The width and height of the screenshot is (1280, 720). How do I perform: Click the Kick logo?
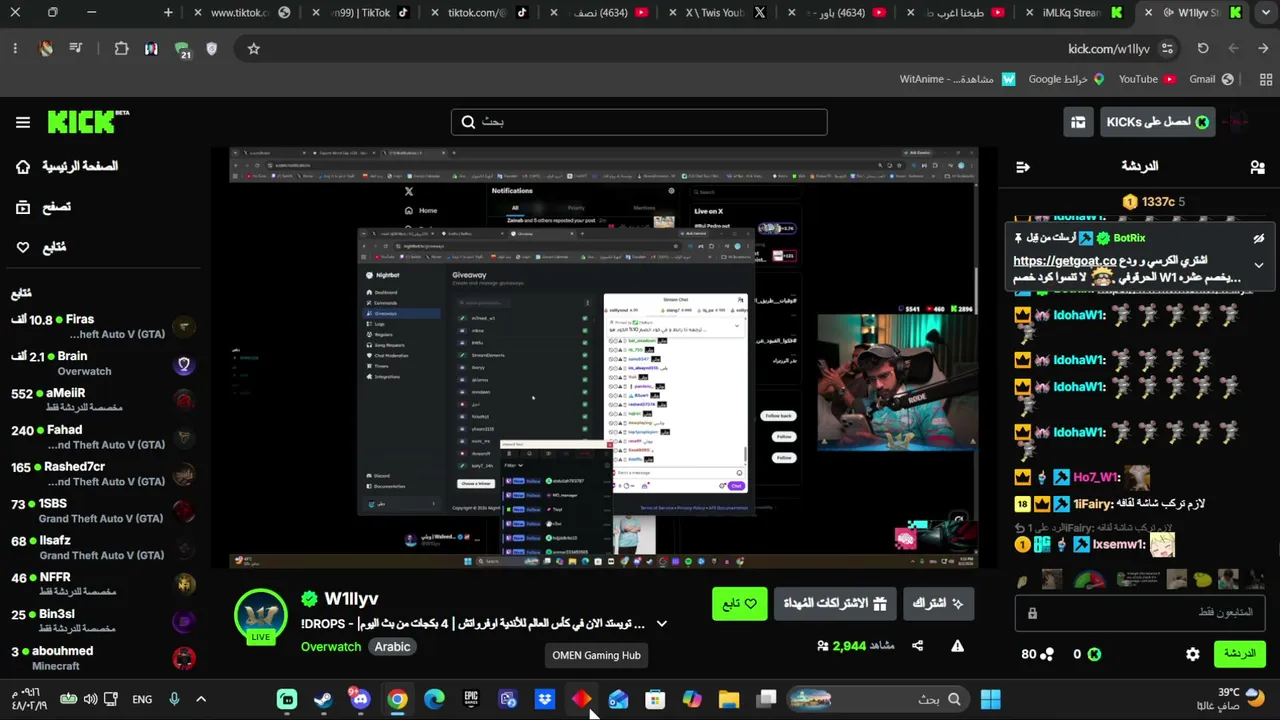point(88,121)
